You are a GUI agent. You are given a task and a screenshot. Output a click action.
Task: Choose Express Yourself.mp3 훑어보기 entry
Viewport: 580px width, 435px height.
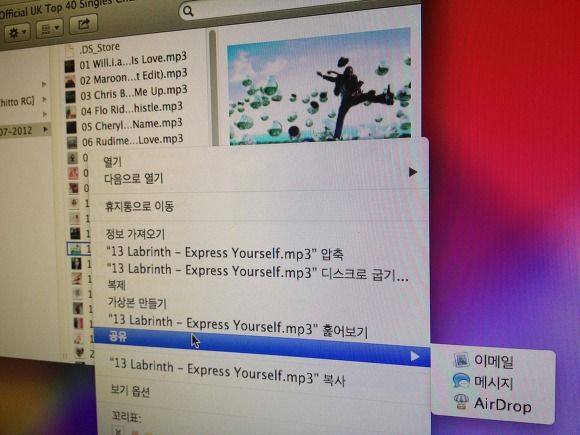tap(238, 325)
